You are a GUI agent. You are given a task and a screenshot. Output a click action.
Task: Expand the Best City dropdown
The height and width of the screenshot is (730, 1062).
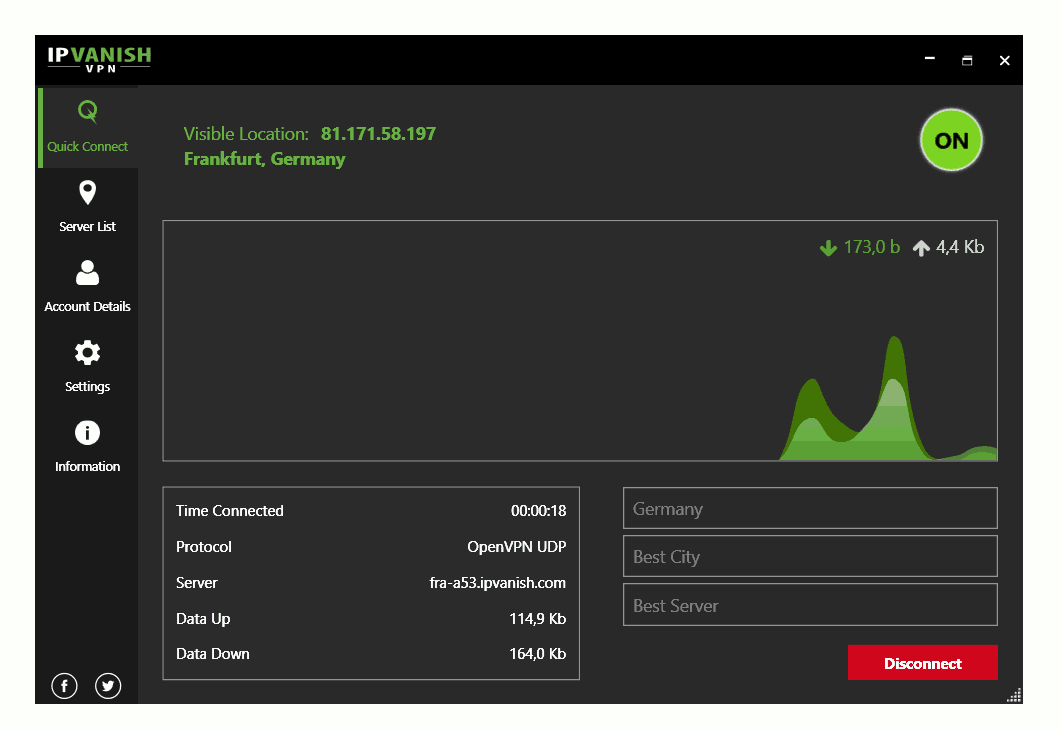pos(810,556)
